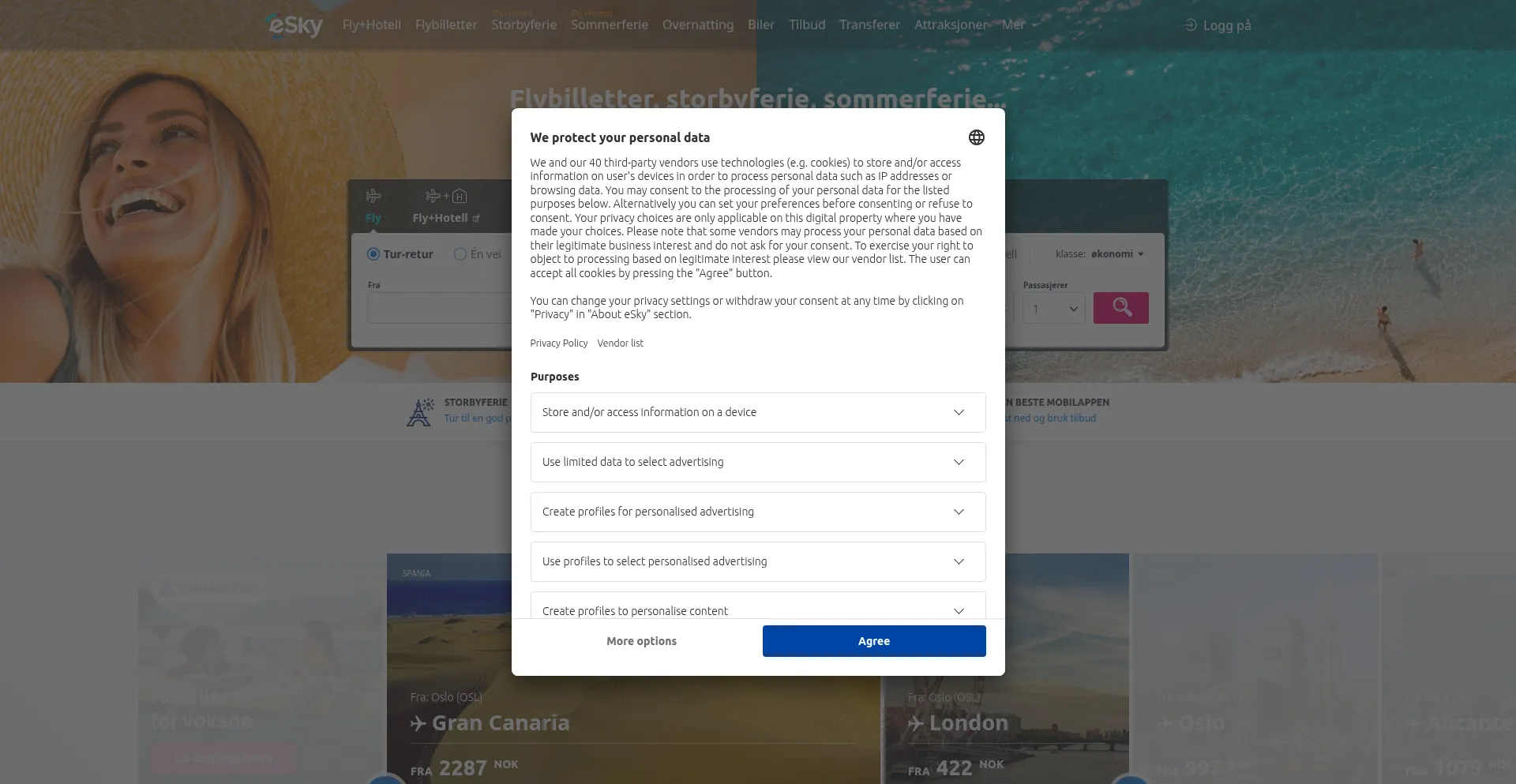Screen dimensions: 1516x784
Task: Click the Eiffel Tower Storbyferie icon
Action: tap(420, 411)
